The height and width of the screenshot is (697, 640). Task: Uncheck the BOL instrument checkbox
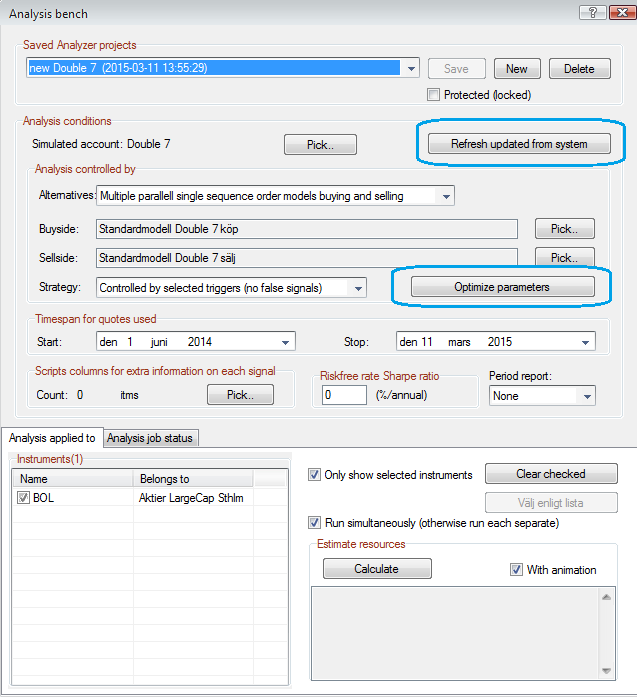23,497
